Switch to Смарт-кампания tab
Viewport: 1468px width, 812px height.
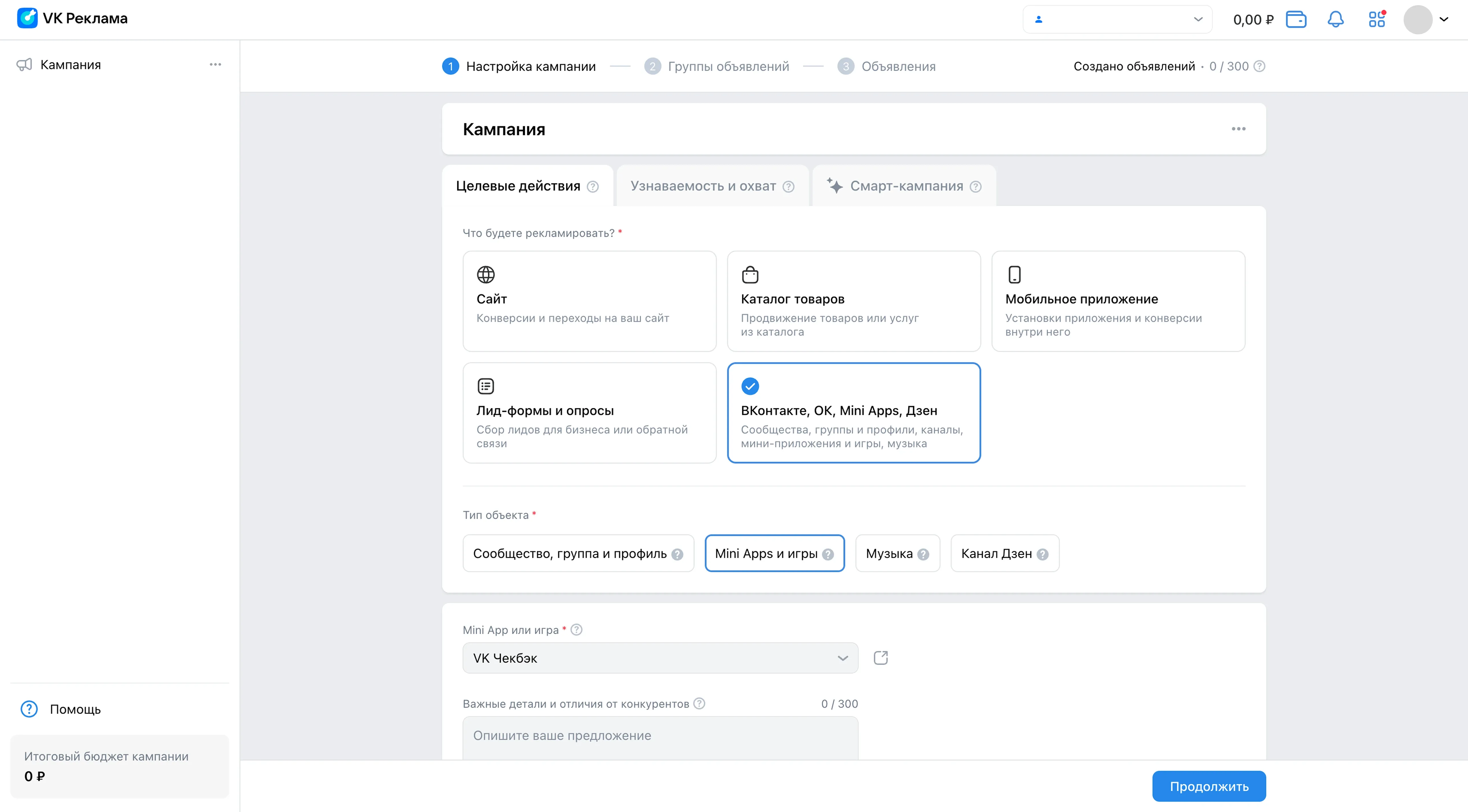[x=904, y=186]
